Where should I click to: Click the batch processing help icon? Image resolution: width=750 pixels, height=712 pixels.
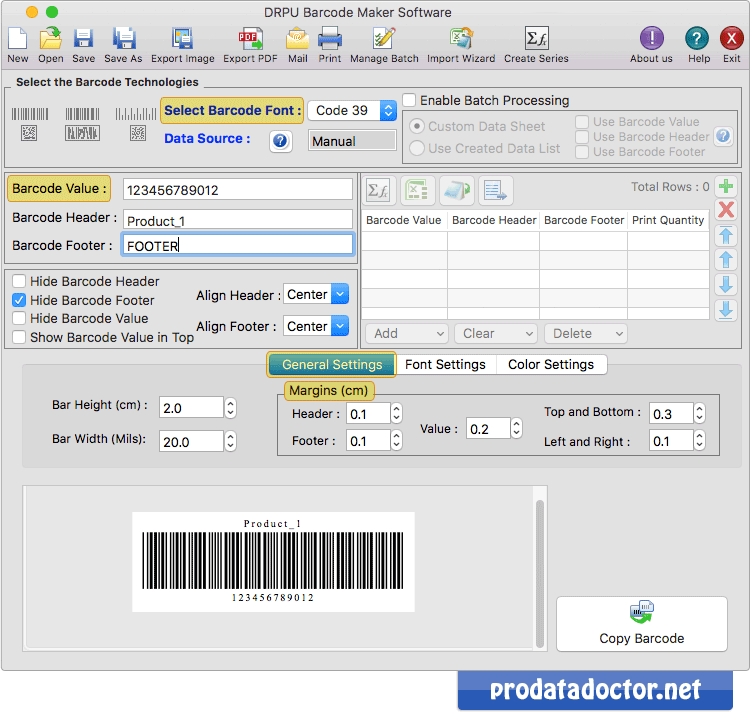[723, 136]
